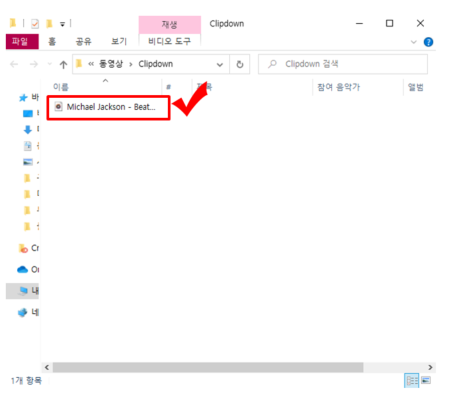Close the Clipdown window

[420, 23]
